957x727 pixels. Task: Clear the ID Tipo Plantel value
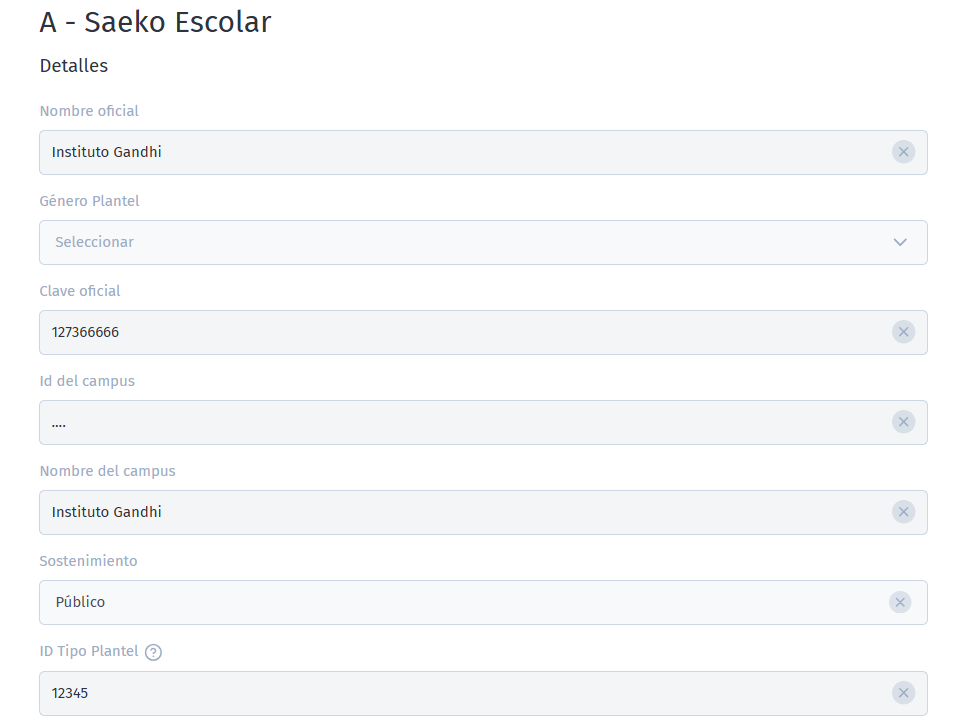click(x=903, y=692)
